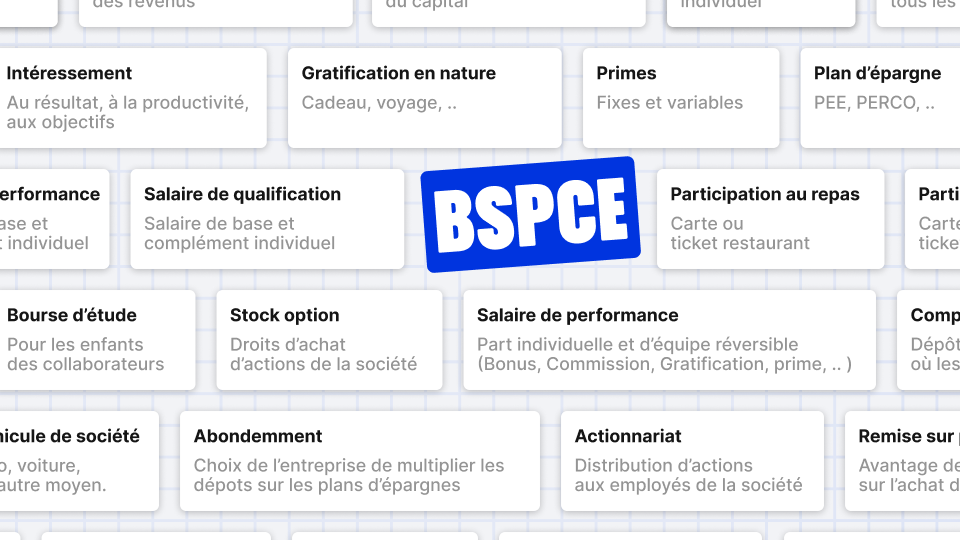
Task: Select the Primes card
Action: (x=681, y=98)
